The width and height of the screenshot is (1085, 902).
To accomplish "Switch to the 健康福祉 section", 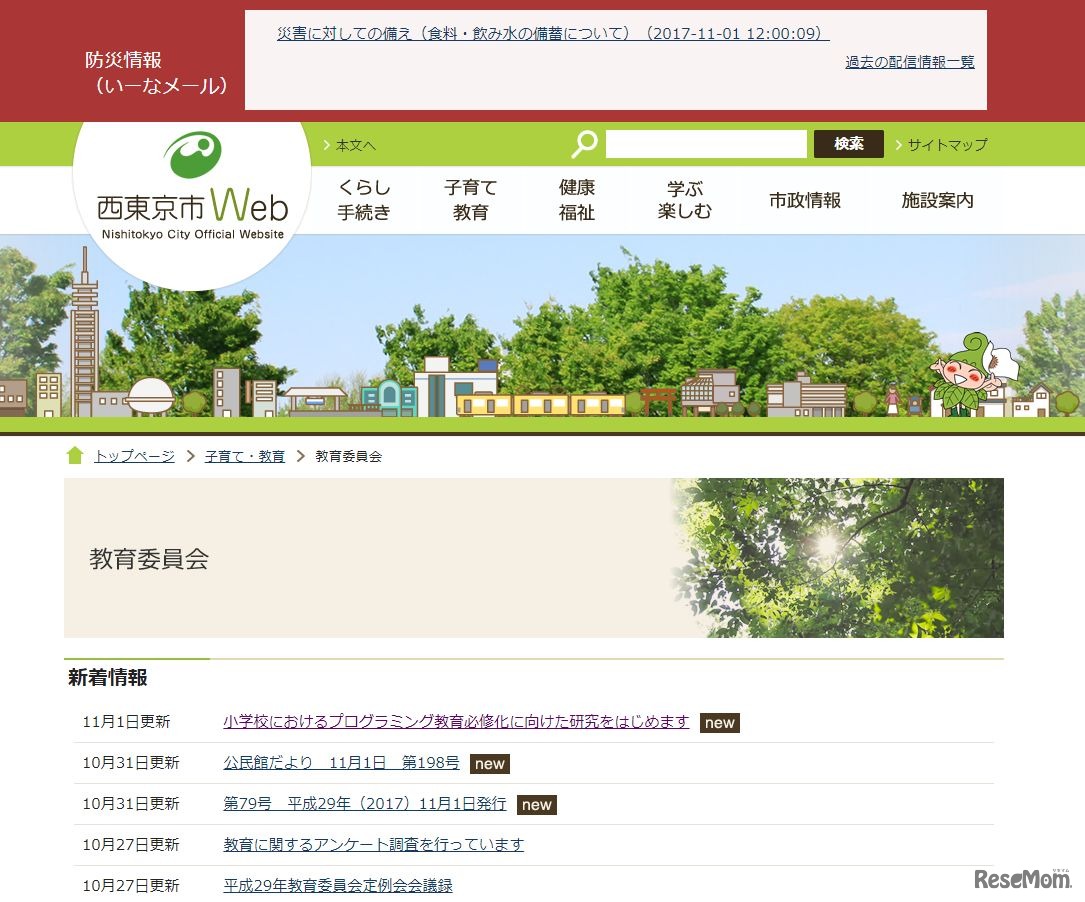I will click(577, 197).
